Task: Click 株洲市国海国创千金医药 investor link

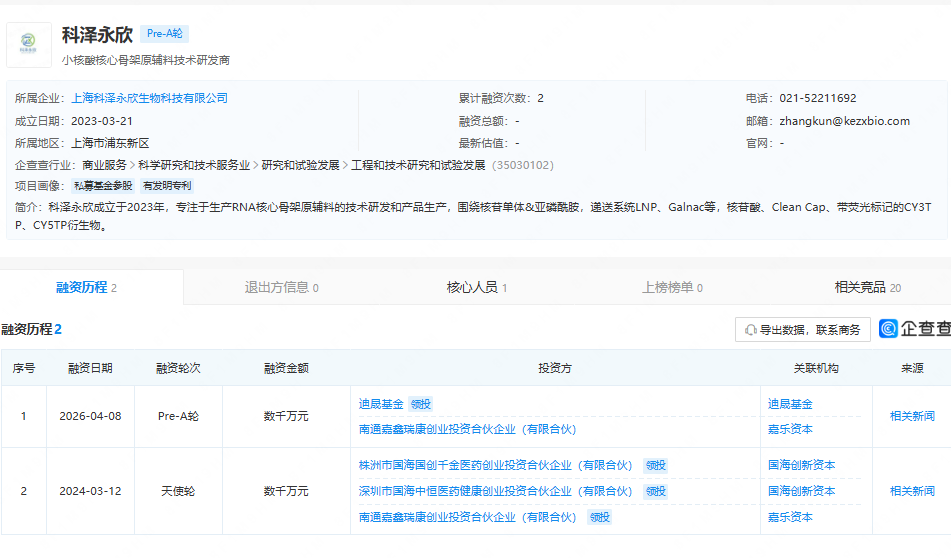Action: pyautogui.click(x=496, y=465)
